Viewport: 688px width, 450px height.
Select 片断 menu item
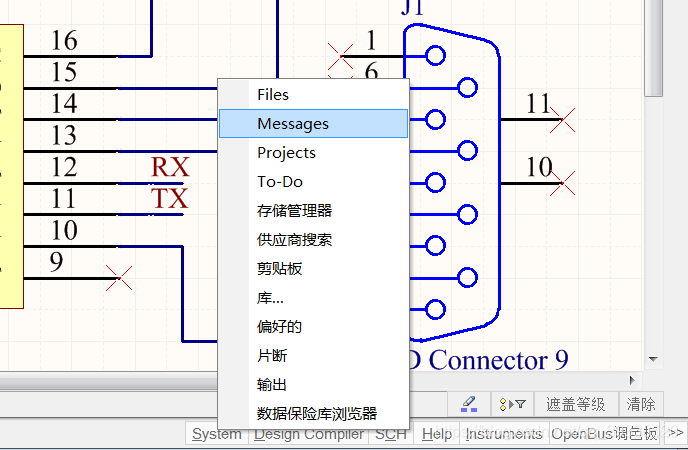click(313, 356)
